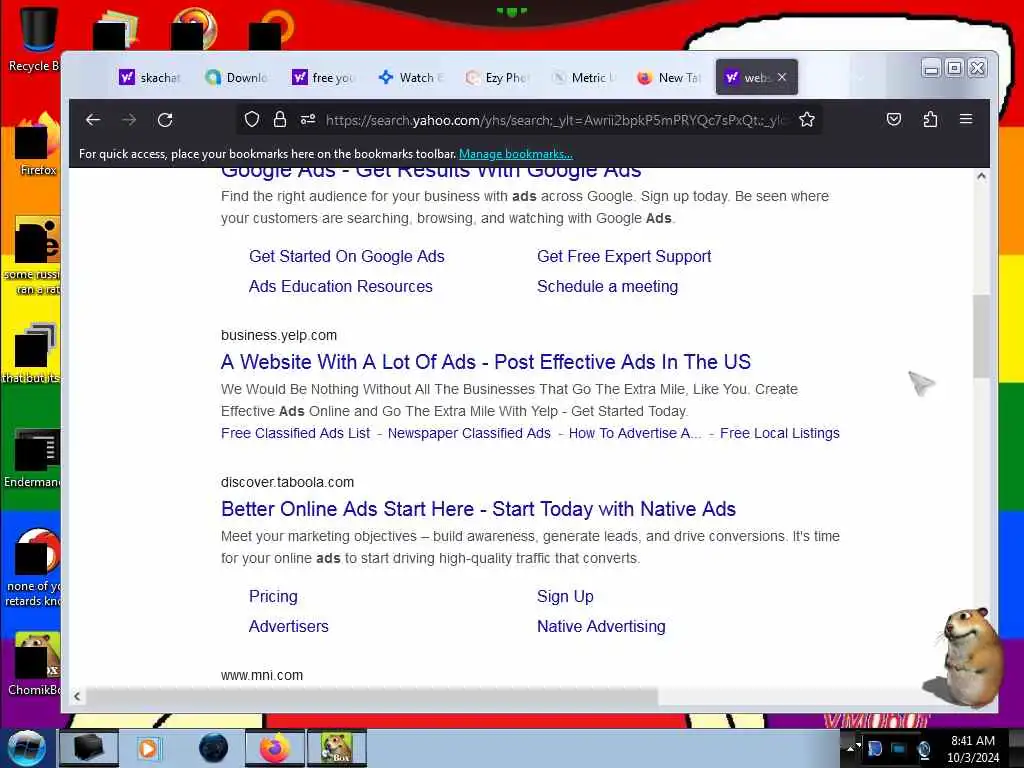
Task: Open Get Free Expert Support link
Action: click(624, 257)
